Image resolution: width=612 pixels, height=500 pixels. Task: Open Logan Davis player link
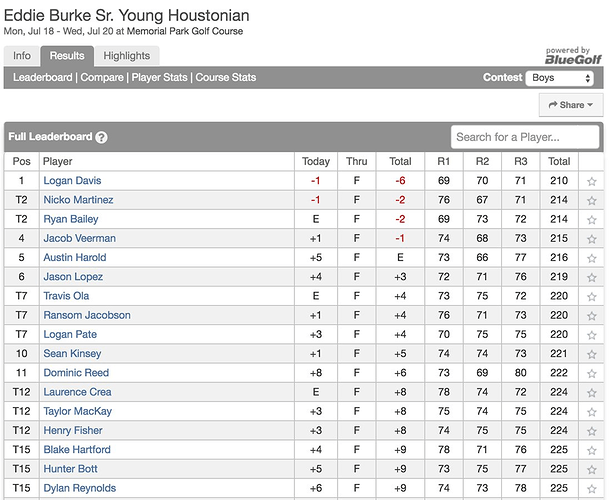[x=72, y=180]
